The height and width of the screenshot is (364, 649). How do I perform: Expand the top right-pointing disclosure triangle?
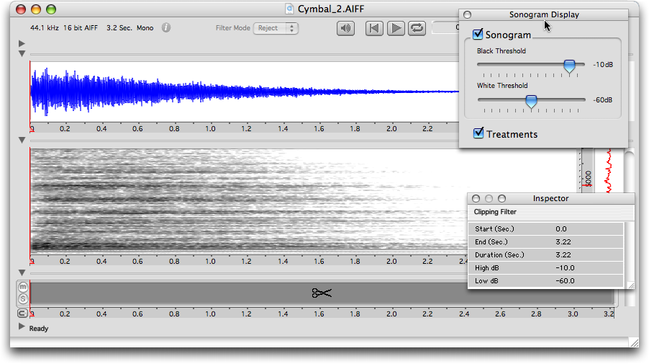(22, 43)
